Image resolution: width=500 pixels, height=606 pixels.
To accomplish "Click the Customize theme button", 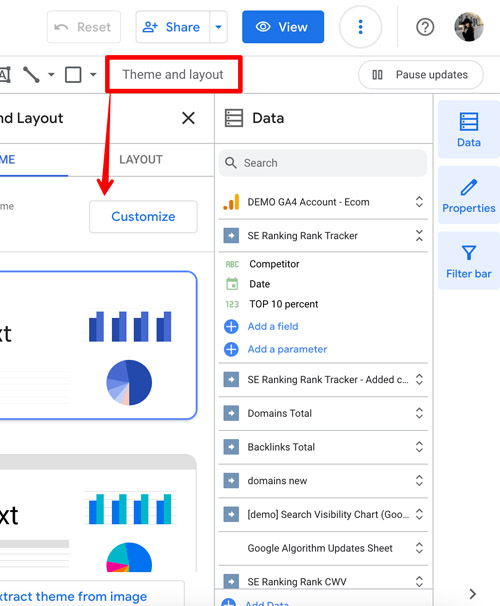I will tap(143, 216).
